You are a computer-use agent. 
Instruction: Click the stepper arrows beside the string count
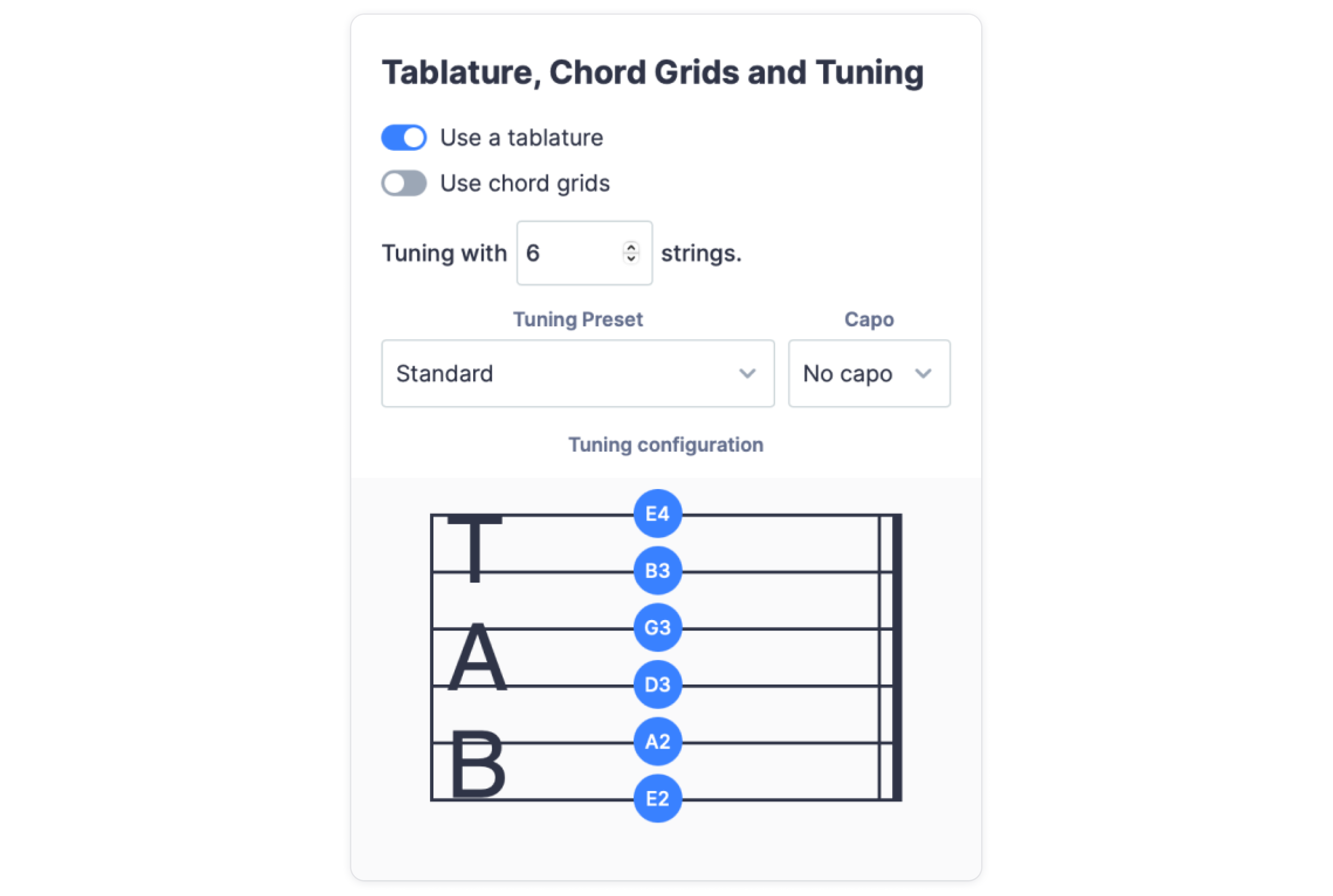(x=630, y=252)
